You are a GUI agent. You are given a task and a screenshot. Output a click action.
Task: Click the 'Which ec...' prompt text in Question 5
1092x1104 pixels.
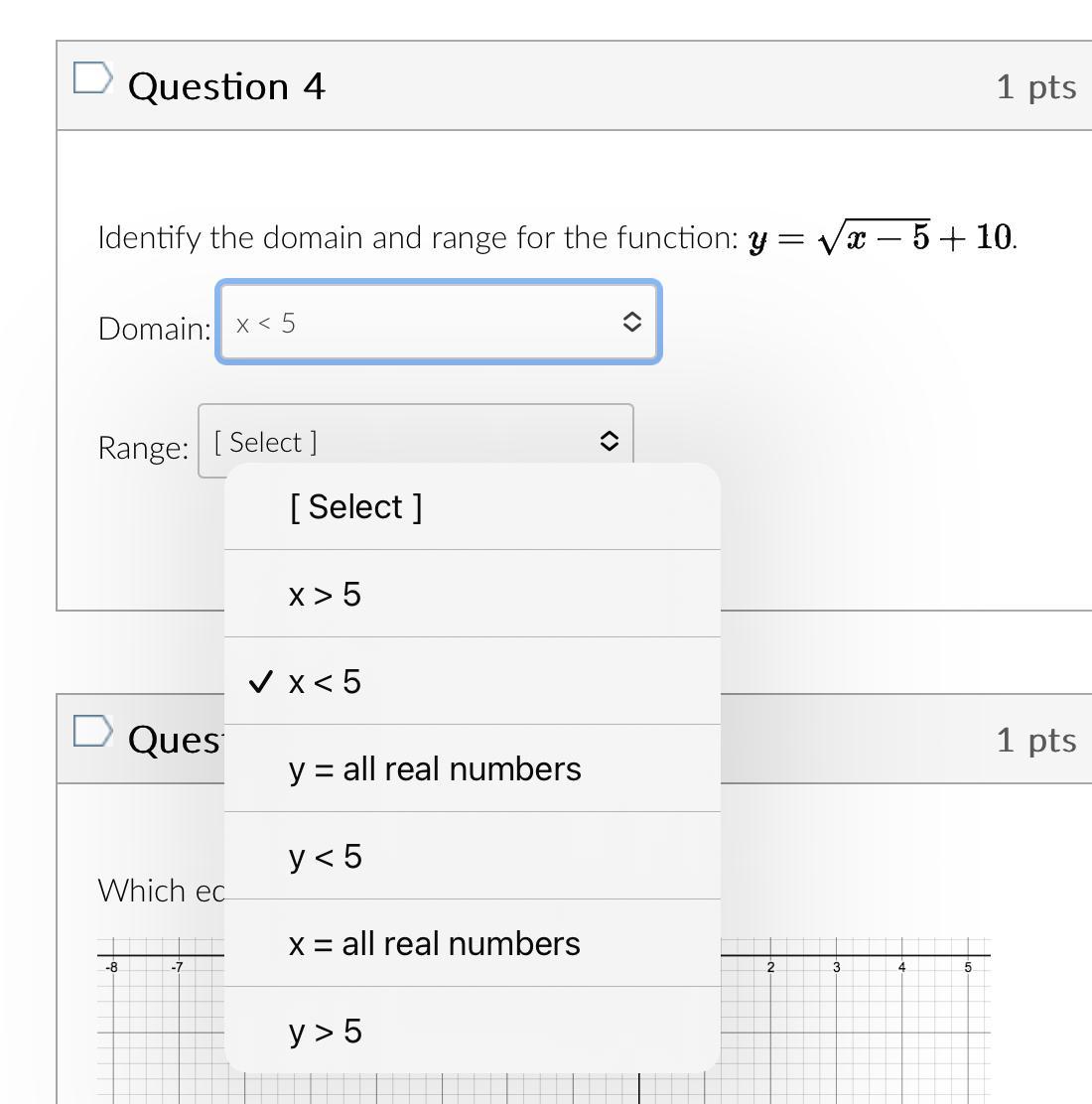pyautogui.click(x=164, y=891)
